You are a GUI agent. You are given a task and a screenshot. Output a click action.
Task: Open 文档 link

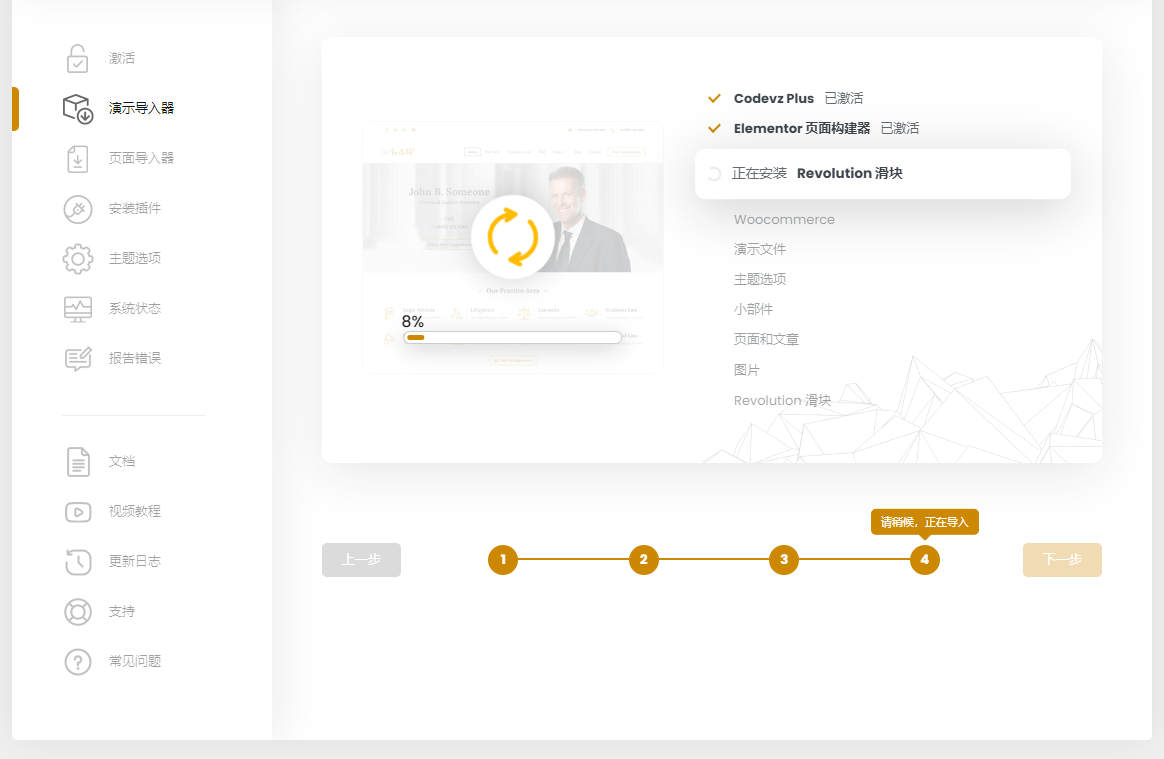pyautogui.click(x=122, y=462)
